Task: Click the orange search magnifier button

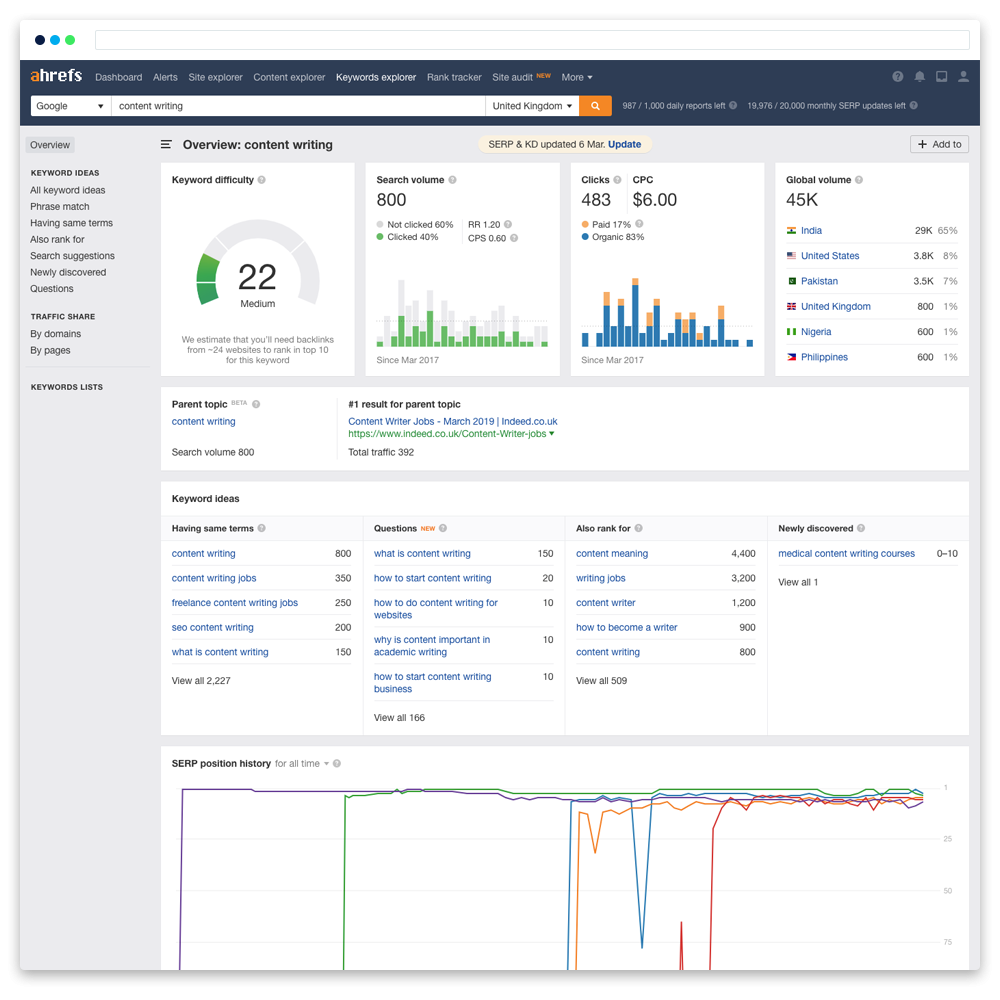Action: click(595, 106)
